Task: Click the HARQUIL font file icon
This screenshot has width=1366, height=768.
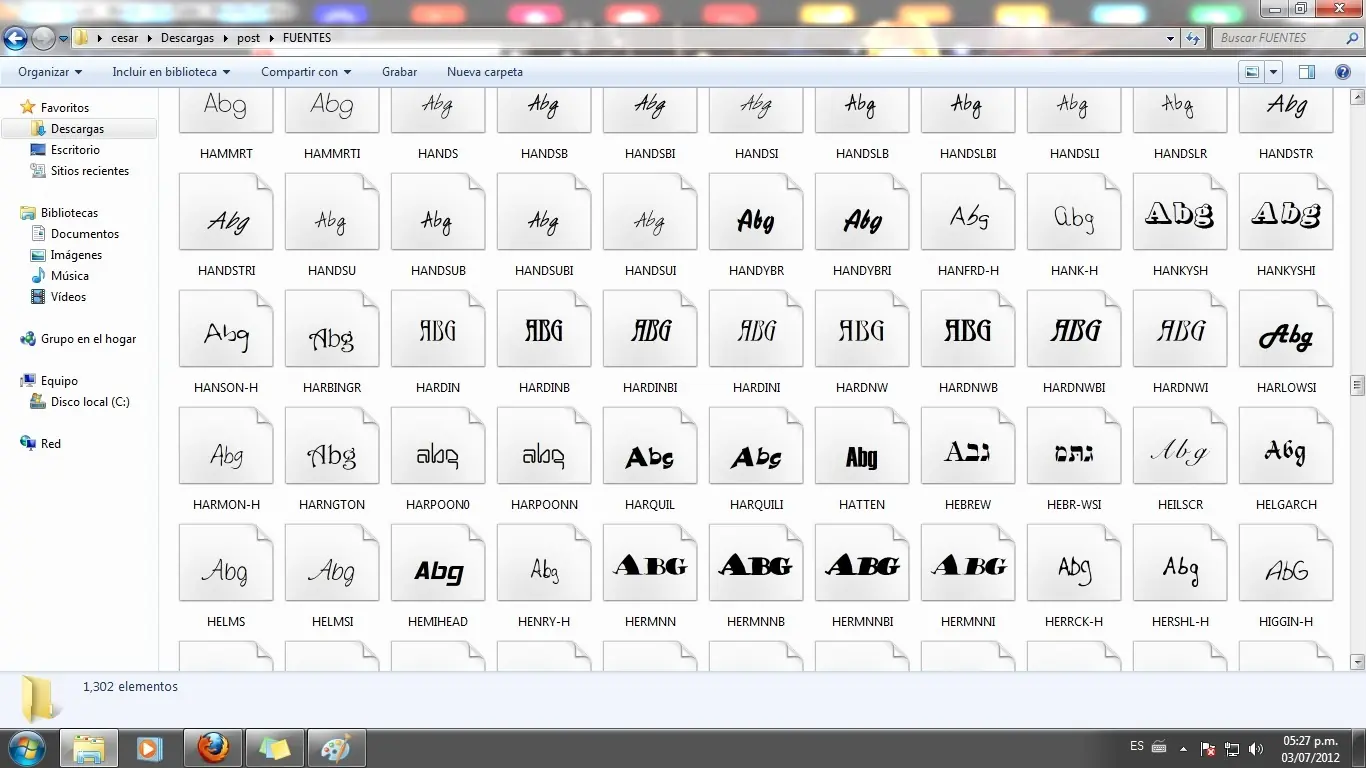Action: click(x=650, y=448)
